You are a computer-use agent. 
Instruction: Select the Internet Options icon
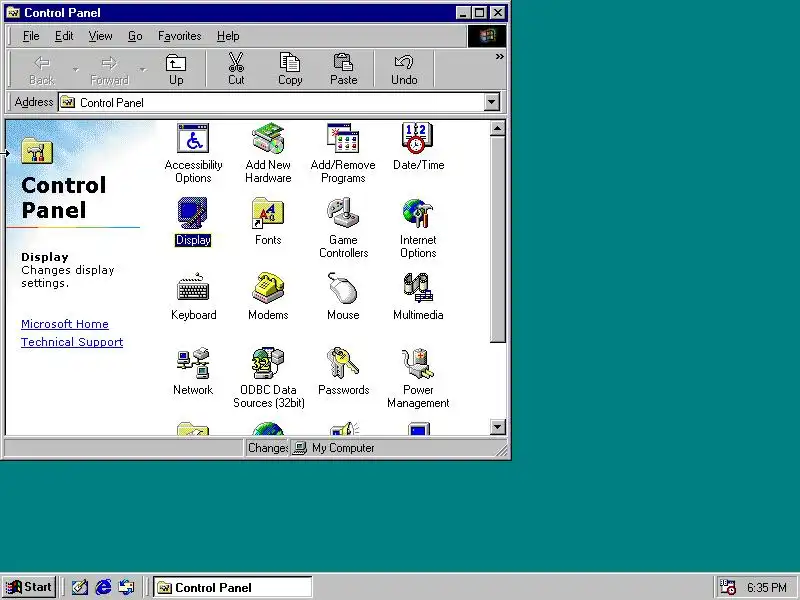[418, 228]
